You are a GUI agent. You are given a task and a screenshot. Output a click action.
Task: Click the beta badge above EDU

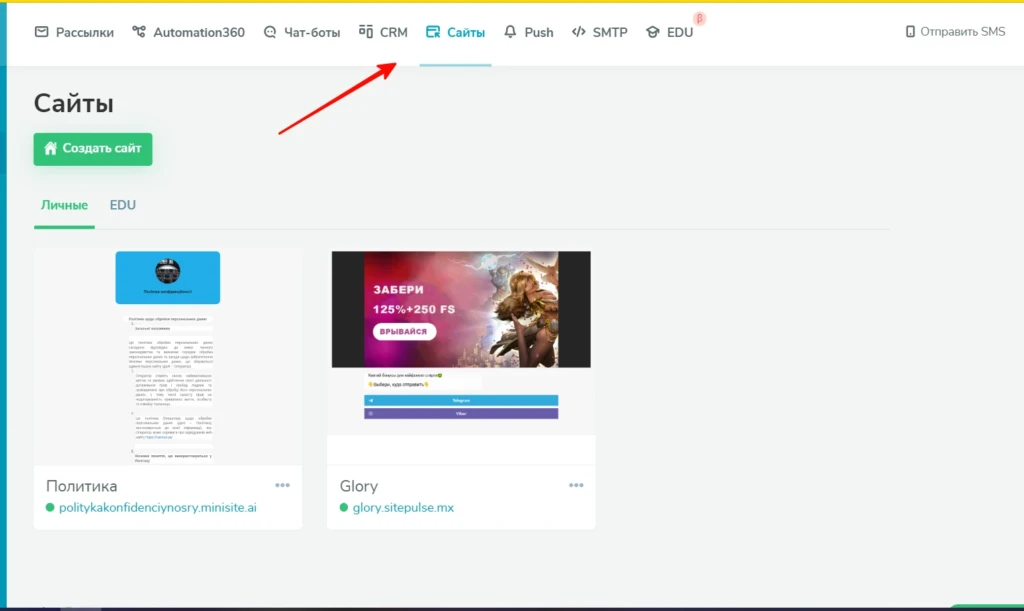pos(699,18)
